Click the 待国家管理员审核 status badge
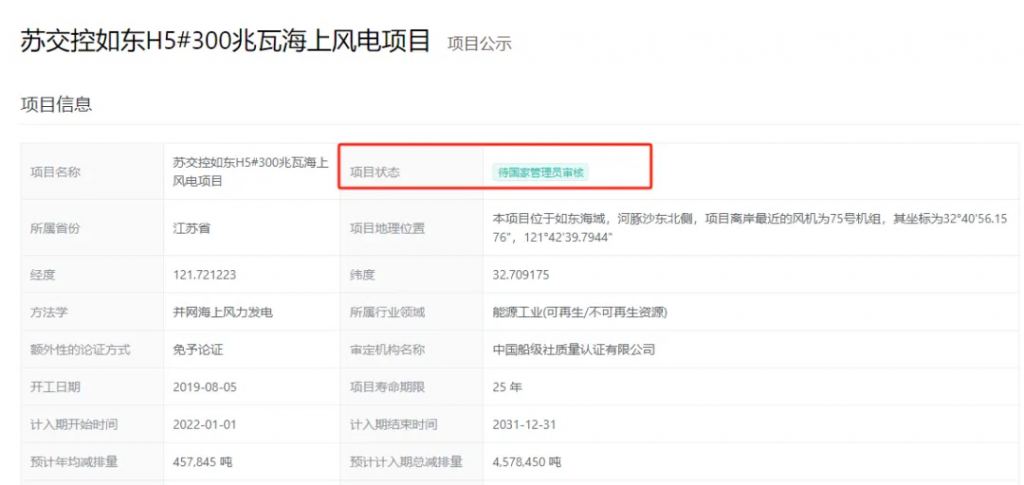 [541, 172]
